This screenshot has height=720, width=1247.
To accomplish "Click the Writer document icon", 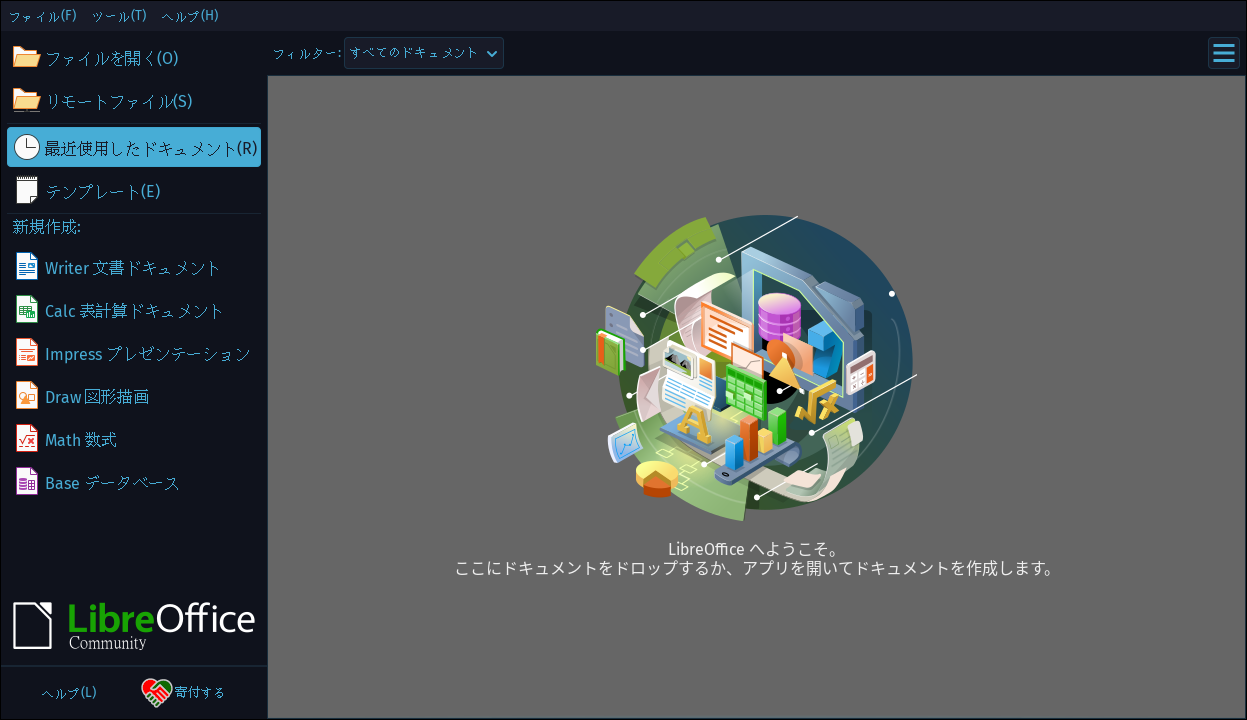I will 26,267.
